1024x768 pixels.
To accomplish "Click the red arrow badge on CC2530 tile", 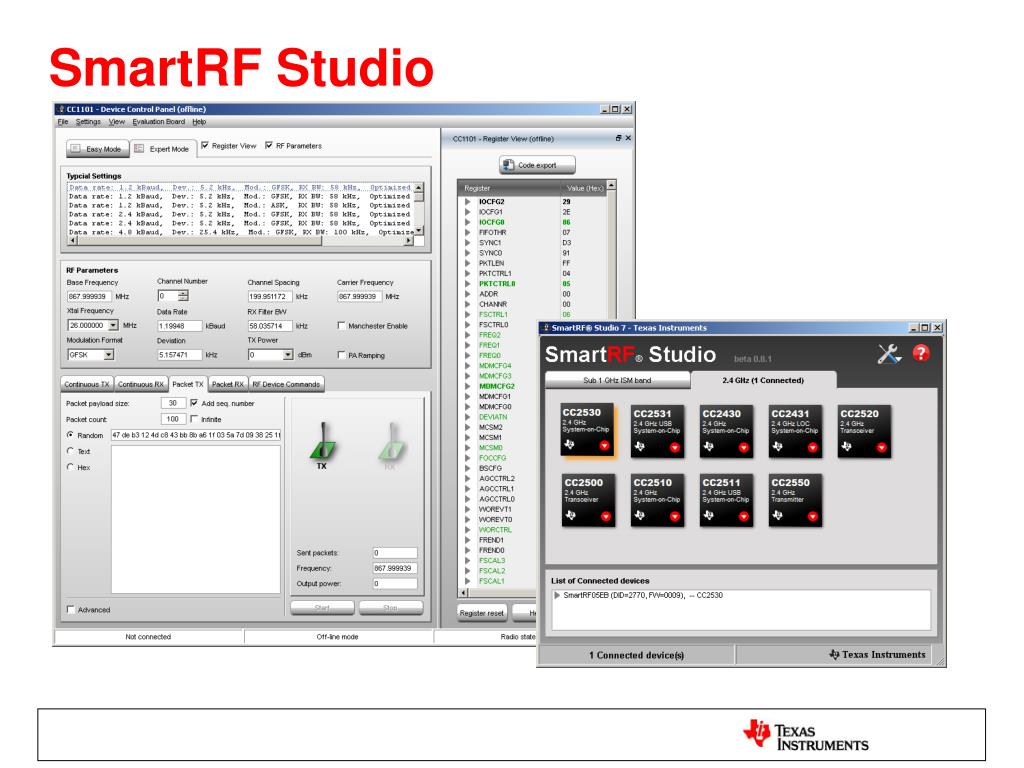I will pos(604,445).
